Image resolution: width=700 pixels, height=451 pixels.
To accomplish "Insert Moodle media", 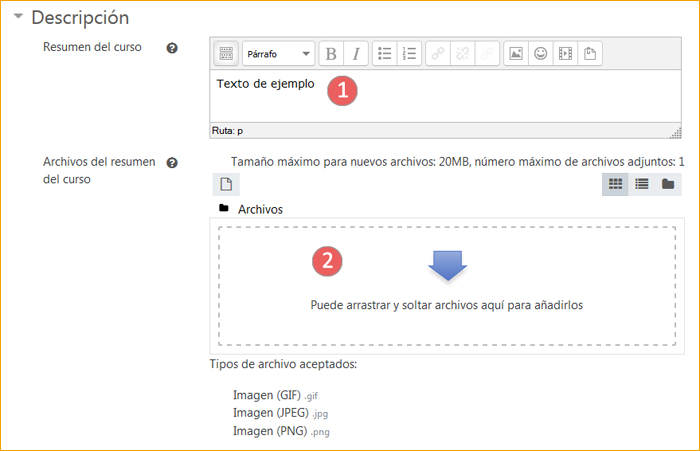I will tap(565, 53).
